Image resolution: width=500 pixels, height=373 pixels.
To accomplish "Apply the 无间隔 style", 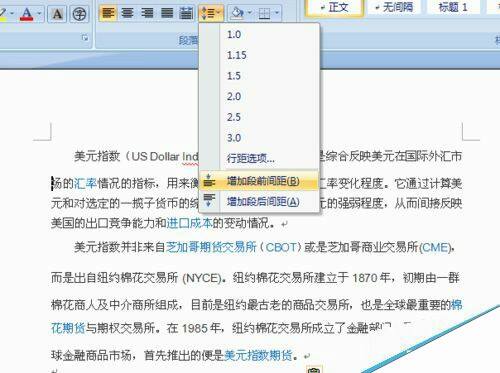I will pyautogui.click(x=393, y=7).
